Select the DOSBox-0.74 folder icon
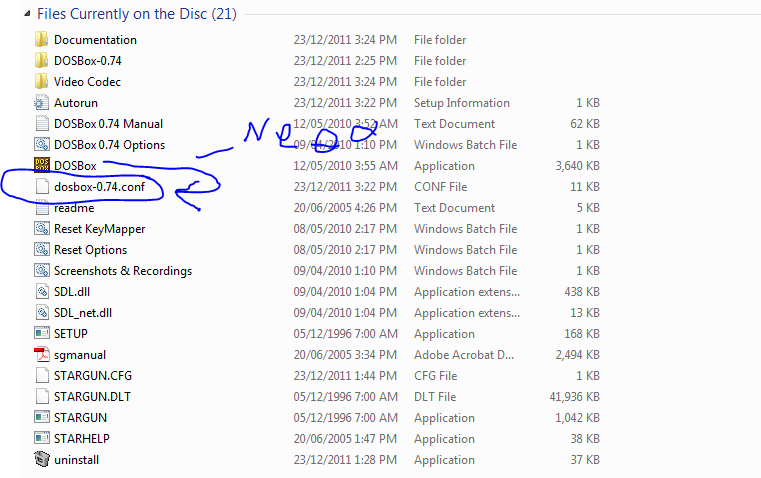 [41, 61]
